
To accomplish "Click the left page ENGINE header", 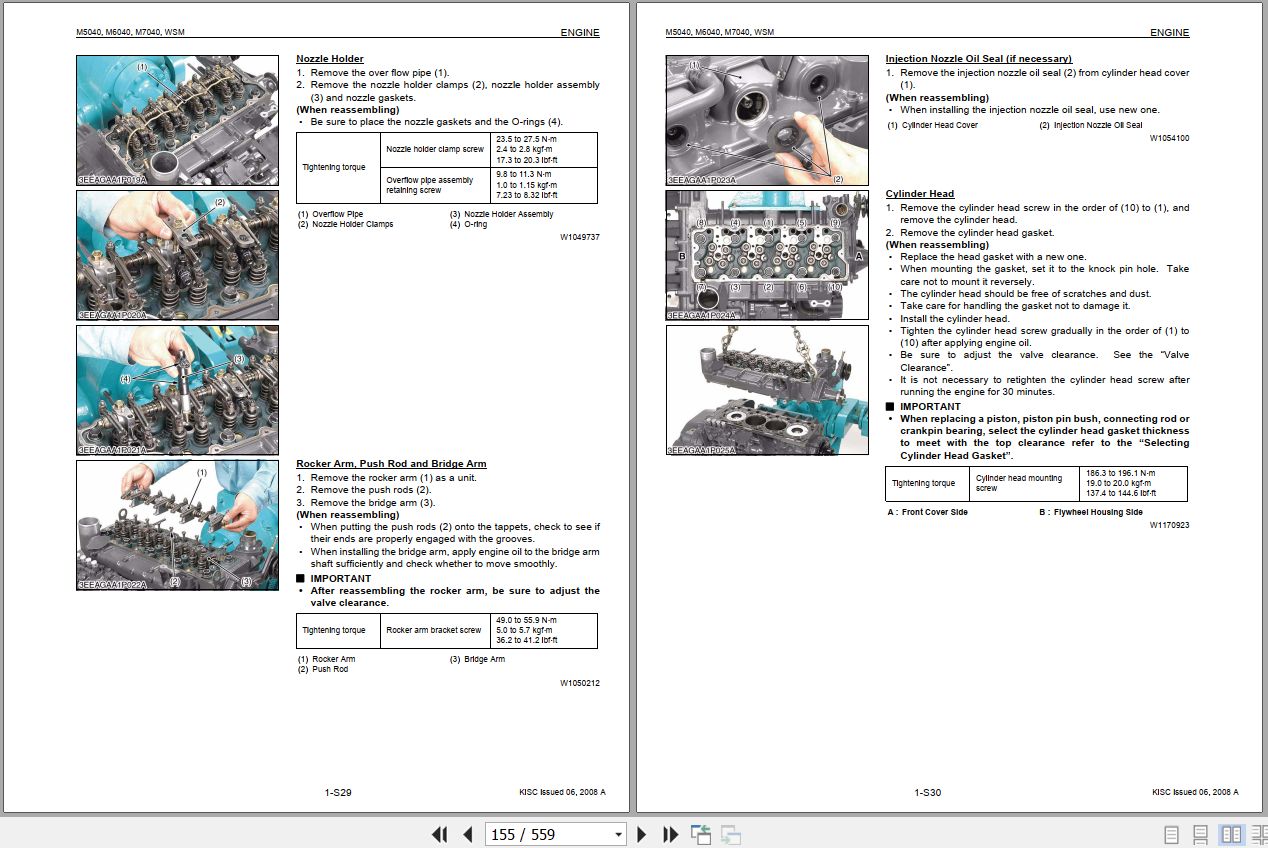I will coord(580,32).
